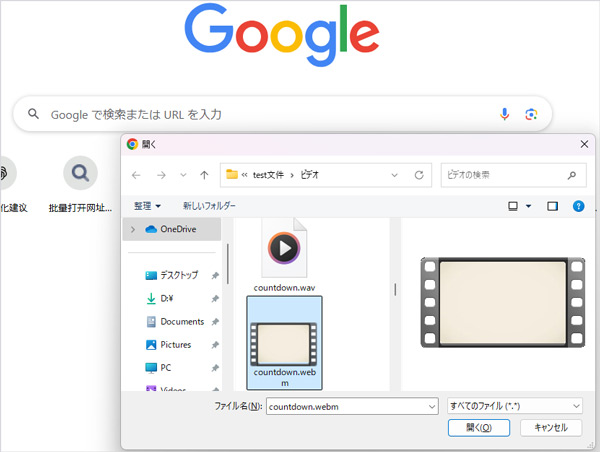Expand the OneDrive tree node
The width and height of the screenshot is (600, 452).
133,229
